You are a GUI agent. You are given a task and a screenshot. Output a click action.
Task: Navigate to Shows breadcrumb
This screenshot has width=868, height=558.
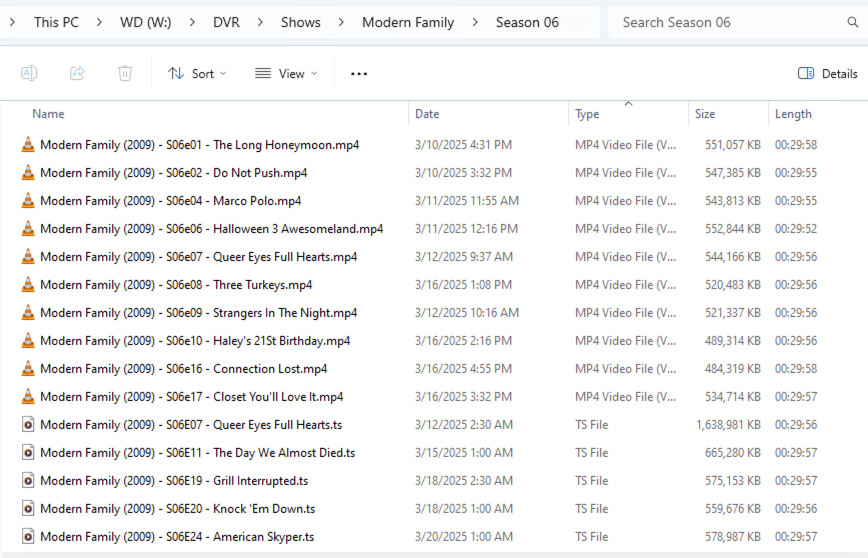coord(301,22)
